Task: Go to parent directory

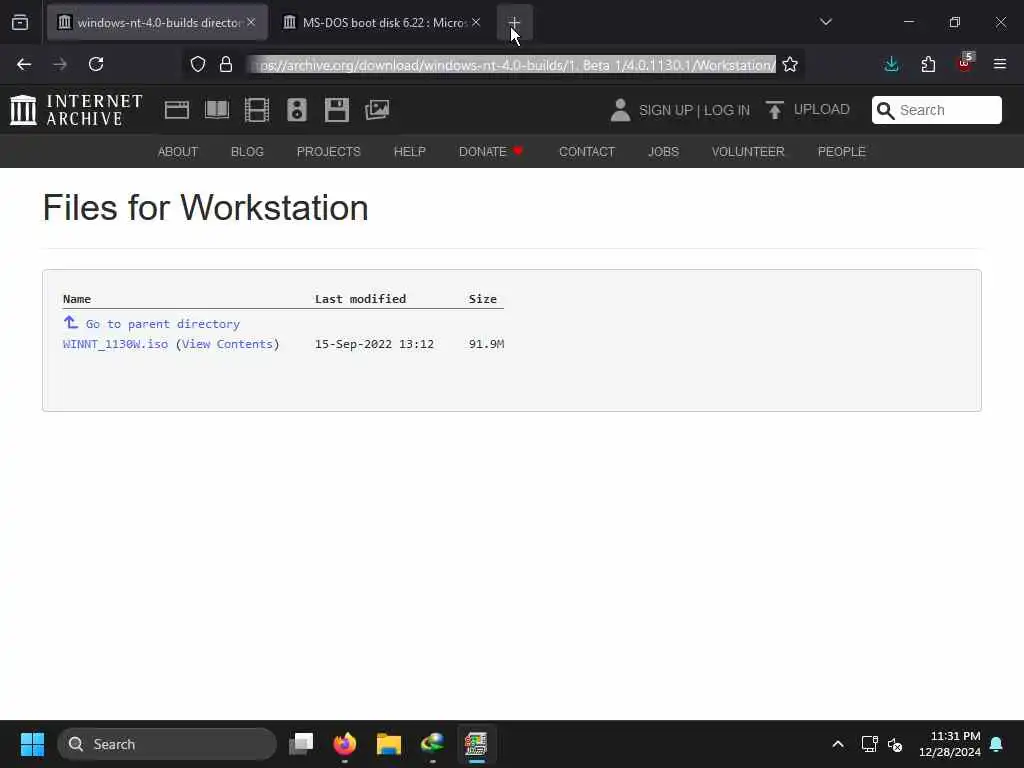Action: pyautogui.click(x=163, y=324)
